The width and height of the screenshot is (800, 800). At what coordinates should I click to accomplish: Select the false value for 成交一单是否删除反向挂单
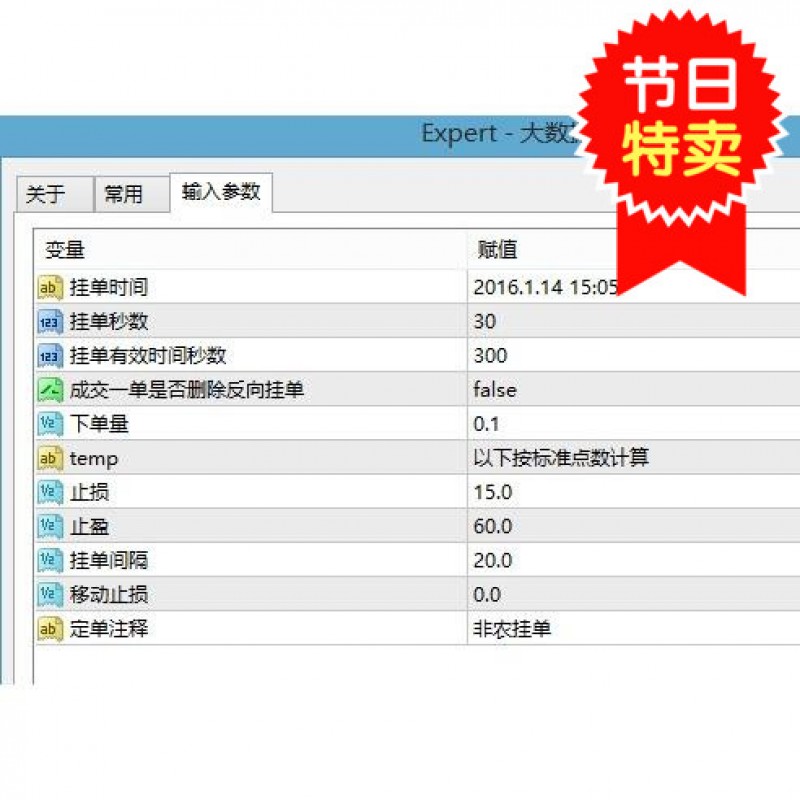pyautogui.click(x=495, y=390)
